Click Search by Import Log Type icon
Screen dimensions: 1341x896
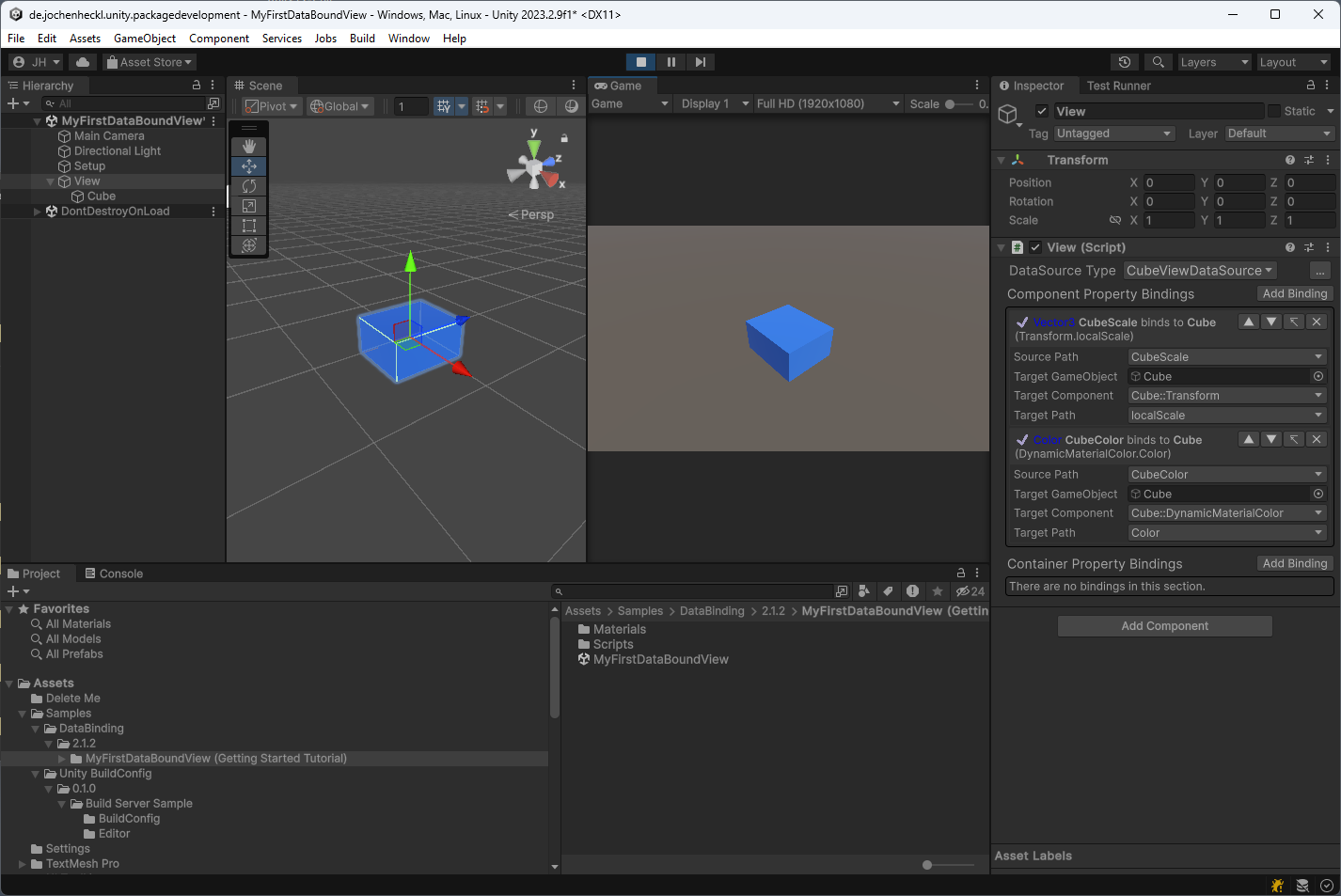click(912, 591)
